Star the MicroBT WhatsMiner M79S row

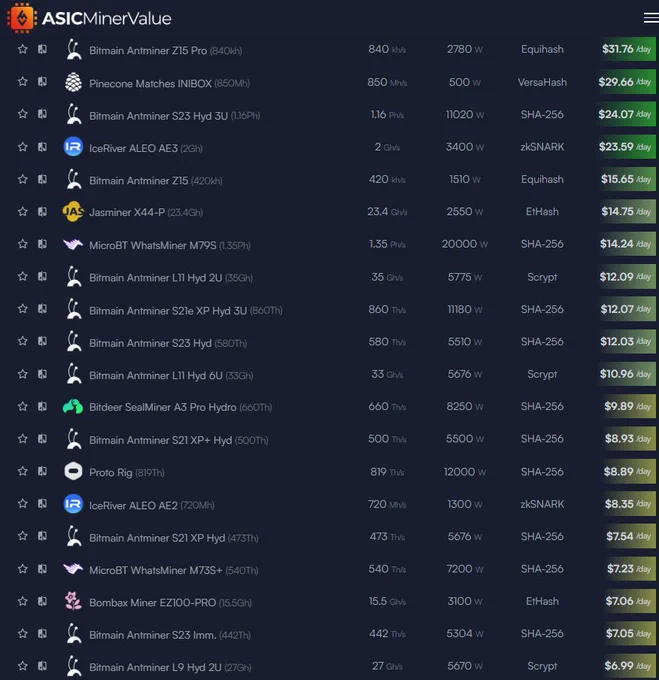pyautogui.click(x=23, y=244)
